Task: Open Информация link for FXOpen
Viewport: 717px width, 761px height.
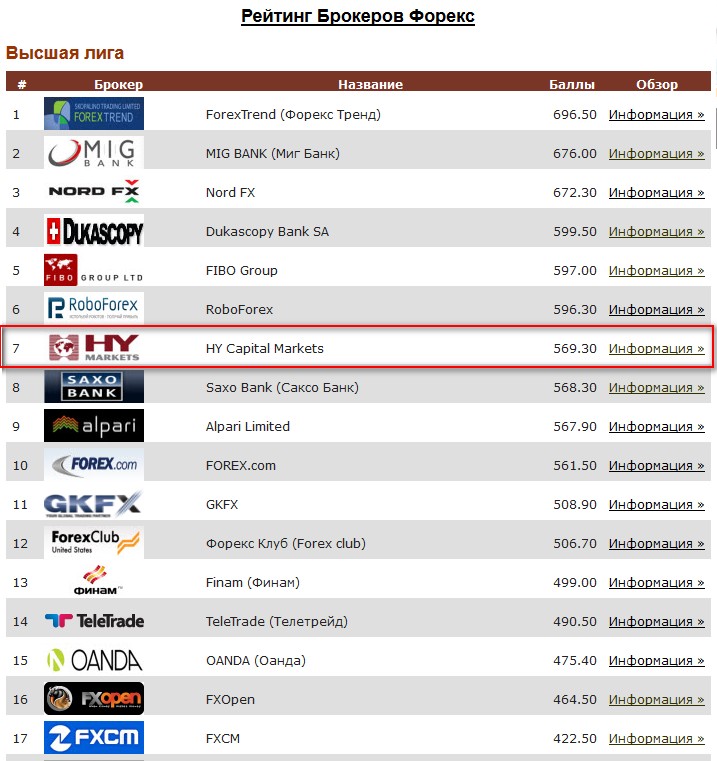Action: [x=656, y=699]
